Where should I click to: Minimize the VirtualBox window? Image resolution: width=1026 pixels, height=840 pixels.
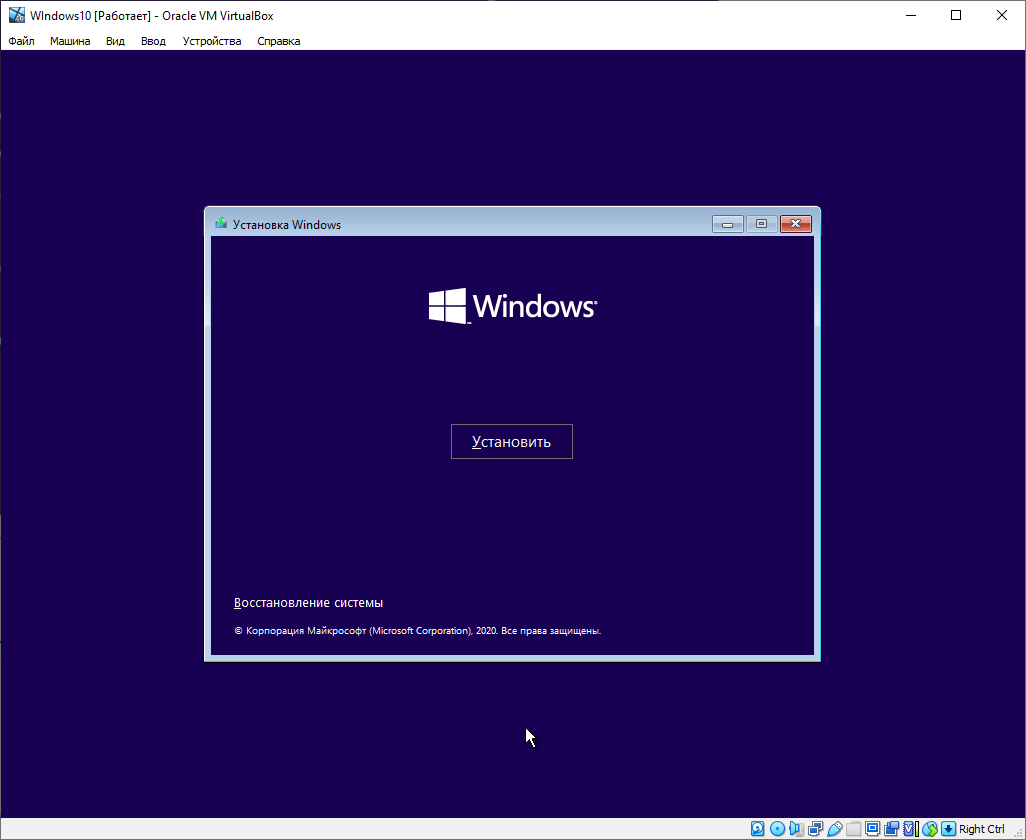(x=910, y=15)
